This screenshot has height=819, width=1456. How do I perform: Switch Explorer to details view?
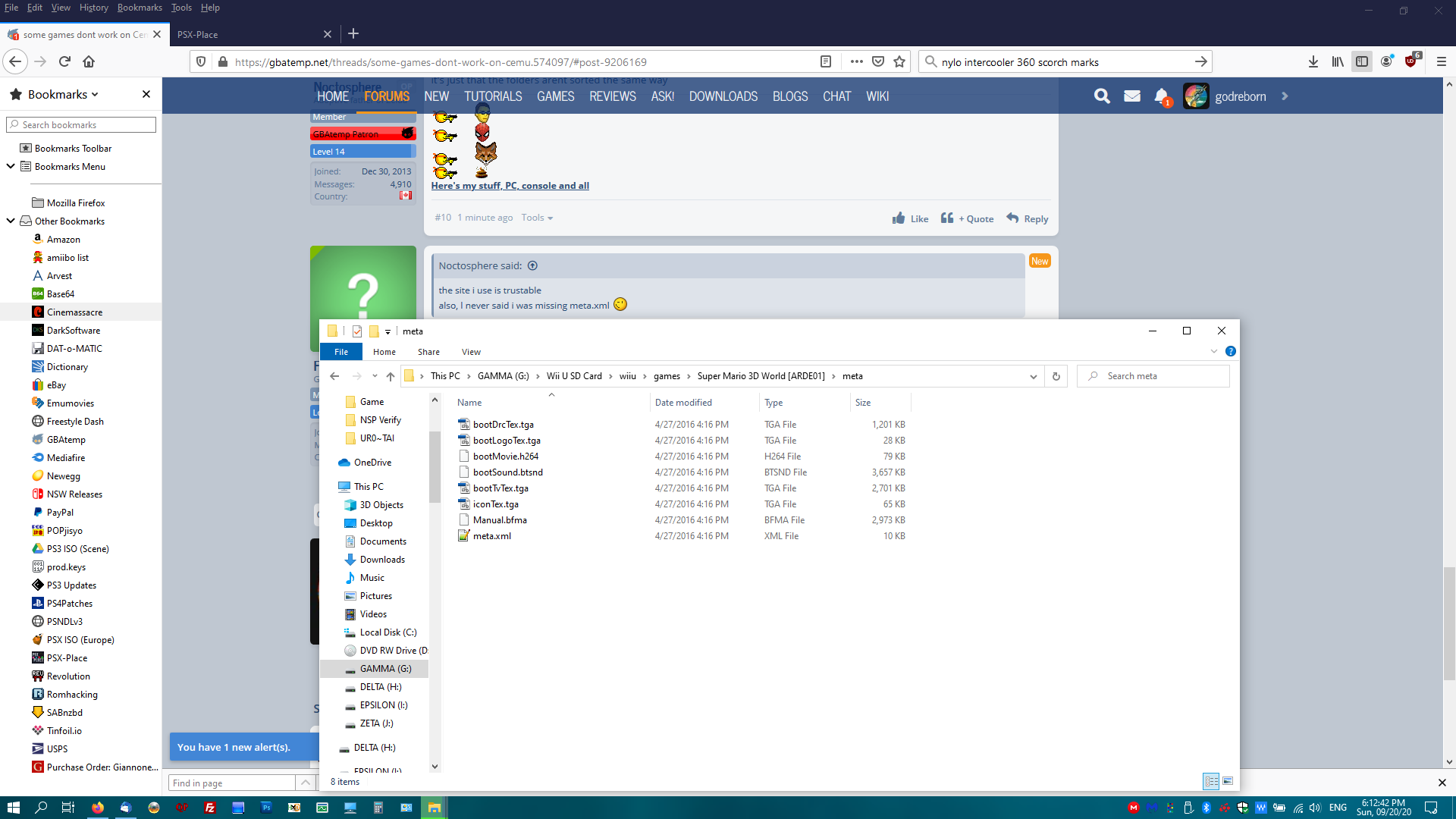(x=1211, y=781)
